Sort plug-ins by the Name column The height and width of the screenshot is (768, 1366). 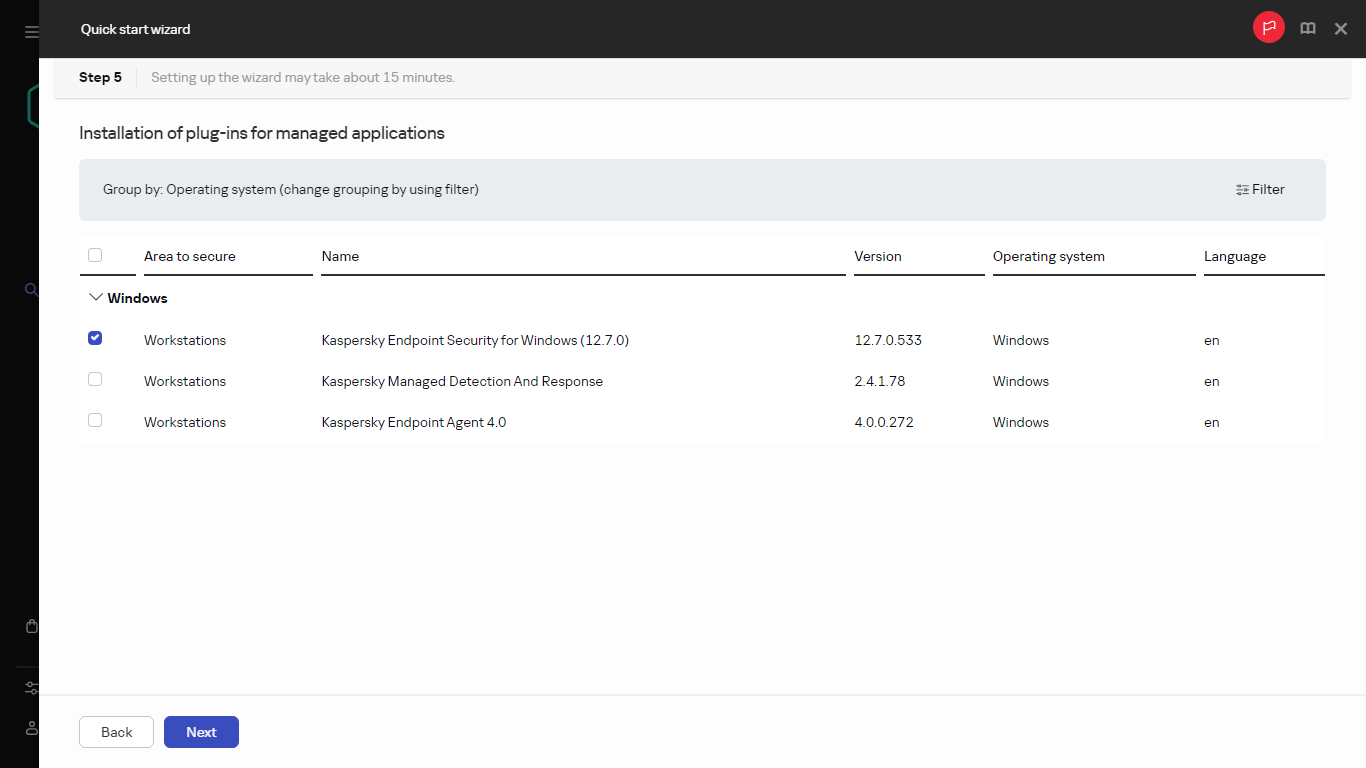(340, 256)
